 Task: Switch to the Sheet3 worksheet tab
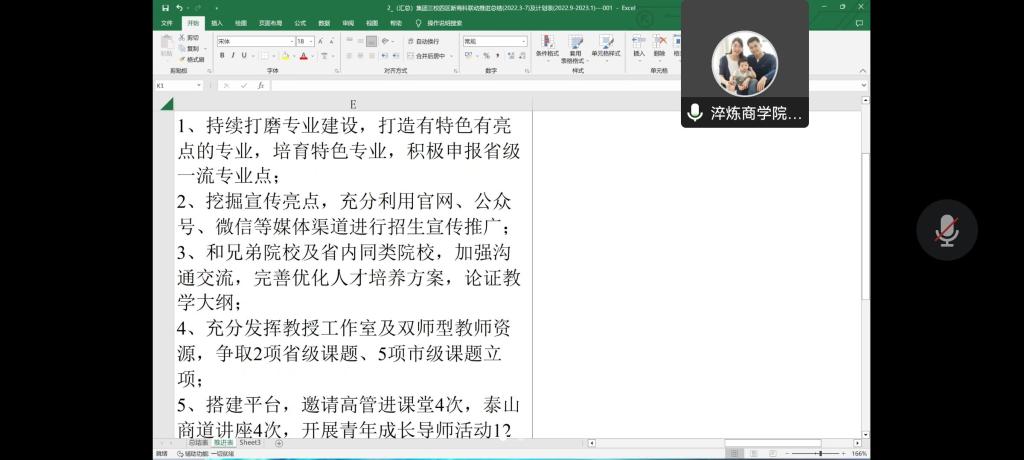(x=249, y=442)
